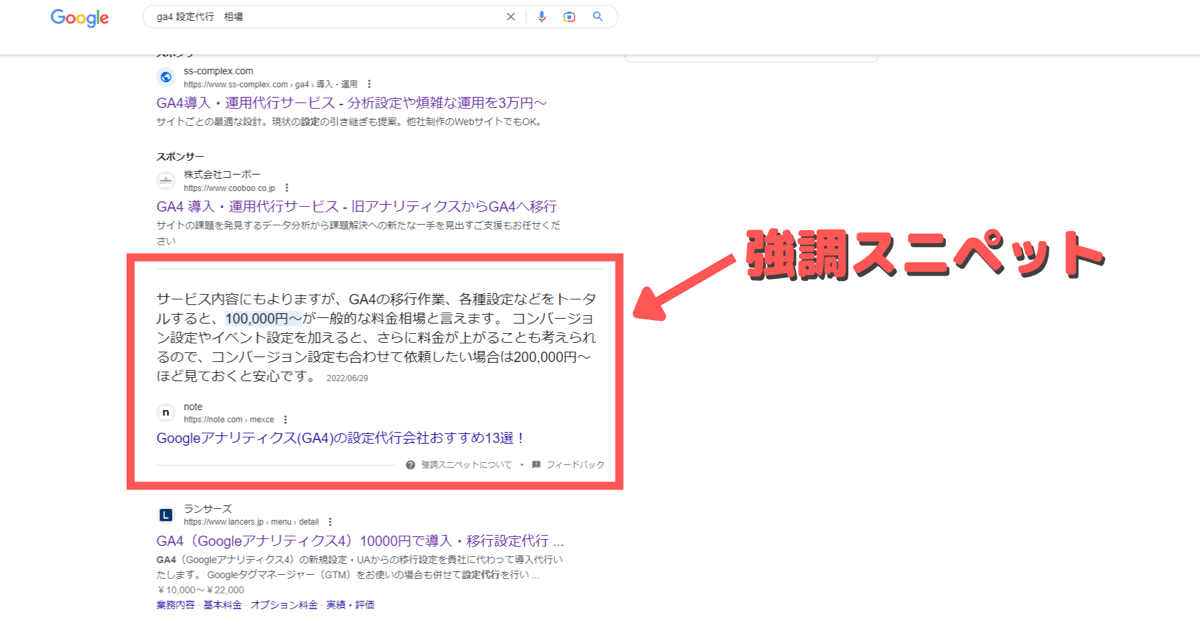Click the question mark icon next to 強調スニペットについて
This screenshot has height=623, width=1200.
click(x=410, y=465)
